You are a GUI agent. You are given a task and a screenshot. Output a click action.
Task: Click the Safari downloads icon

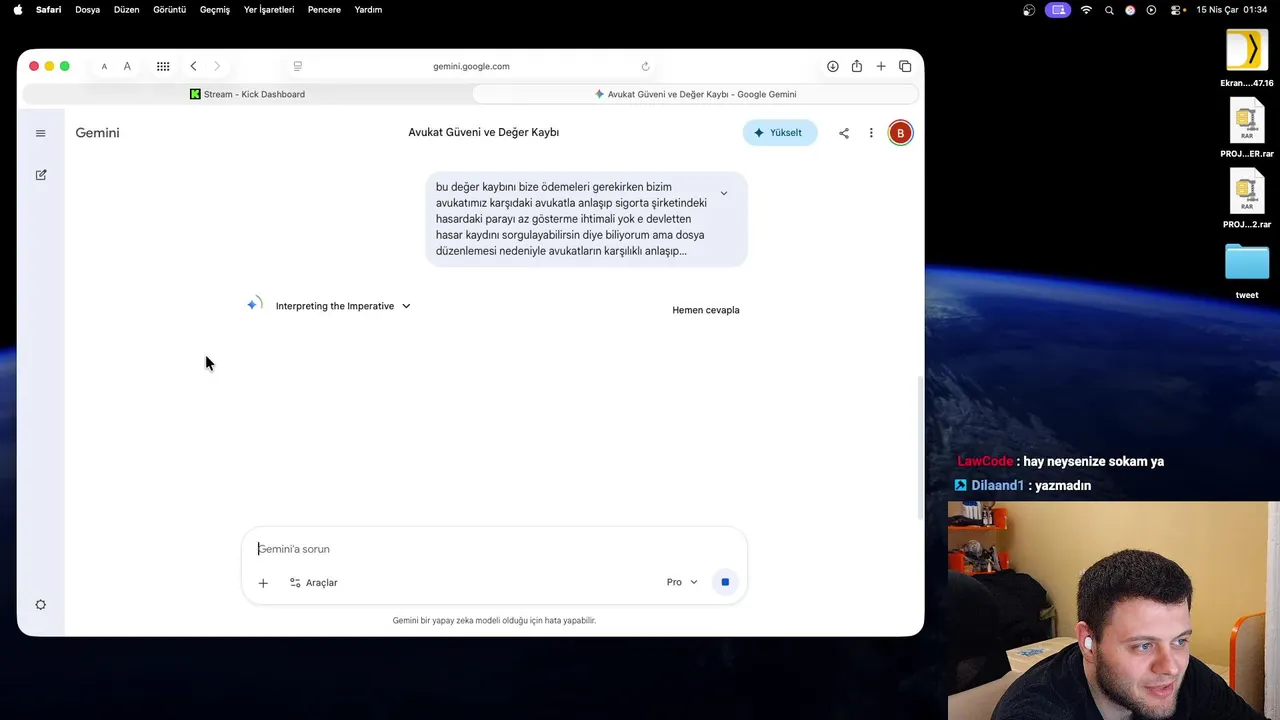(x=832, y=66)
